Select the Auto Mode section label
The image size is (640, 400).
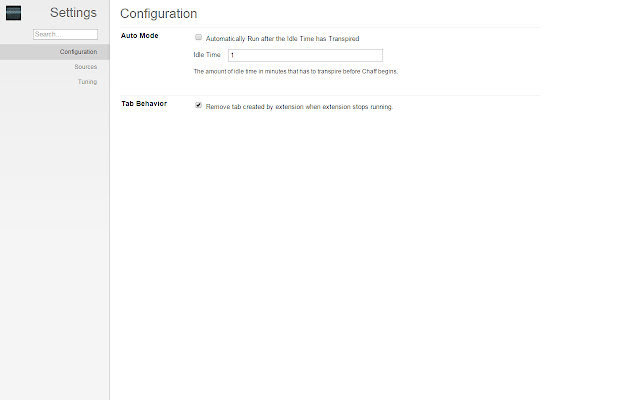pos(140,37)
